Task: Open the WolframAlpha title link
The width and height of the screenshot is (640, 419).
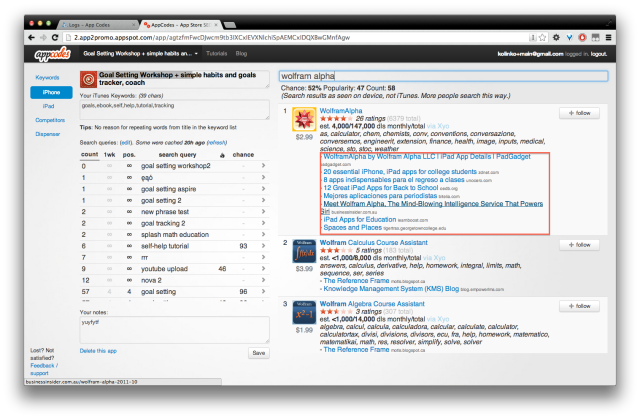Action: (x=341, y=111)
